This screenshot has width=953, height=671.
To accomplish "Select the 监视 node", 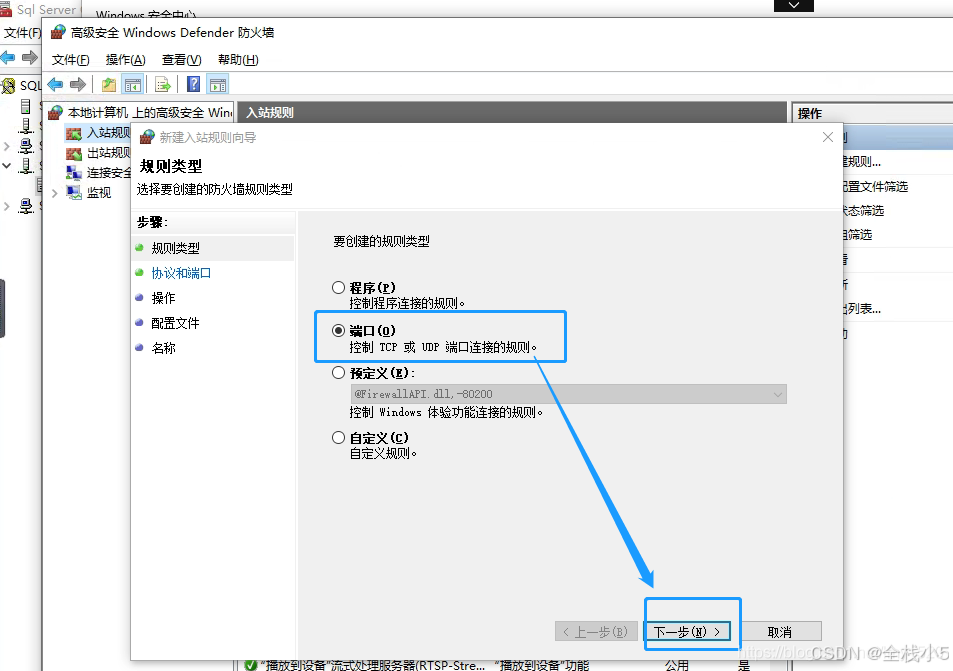I will [x=100, y=191].
